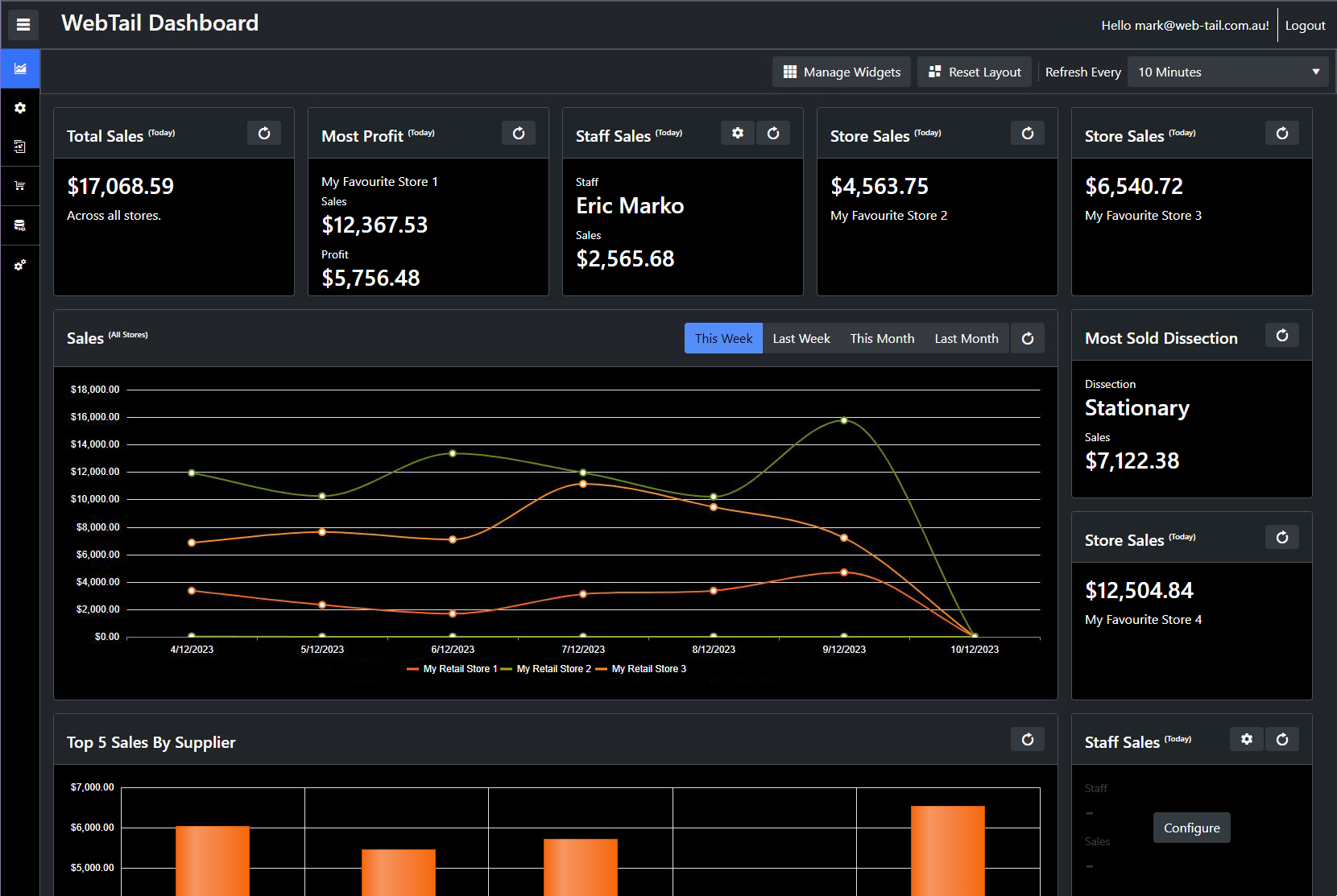Refresh Store Sales widget for Favourite Store 4
The image size is (1337, 896).
1282,538
